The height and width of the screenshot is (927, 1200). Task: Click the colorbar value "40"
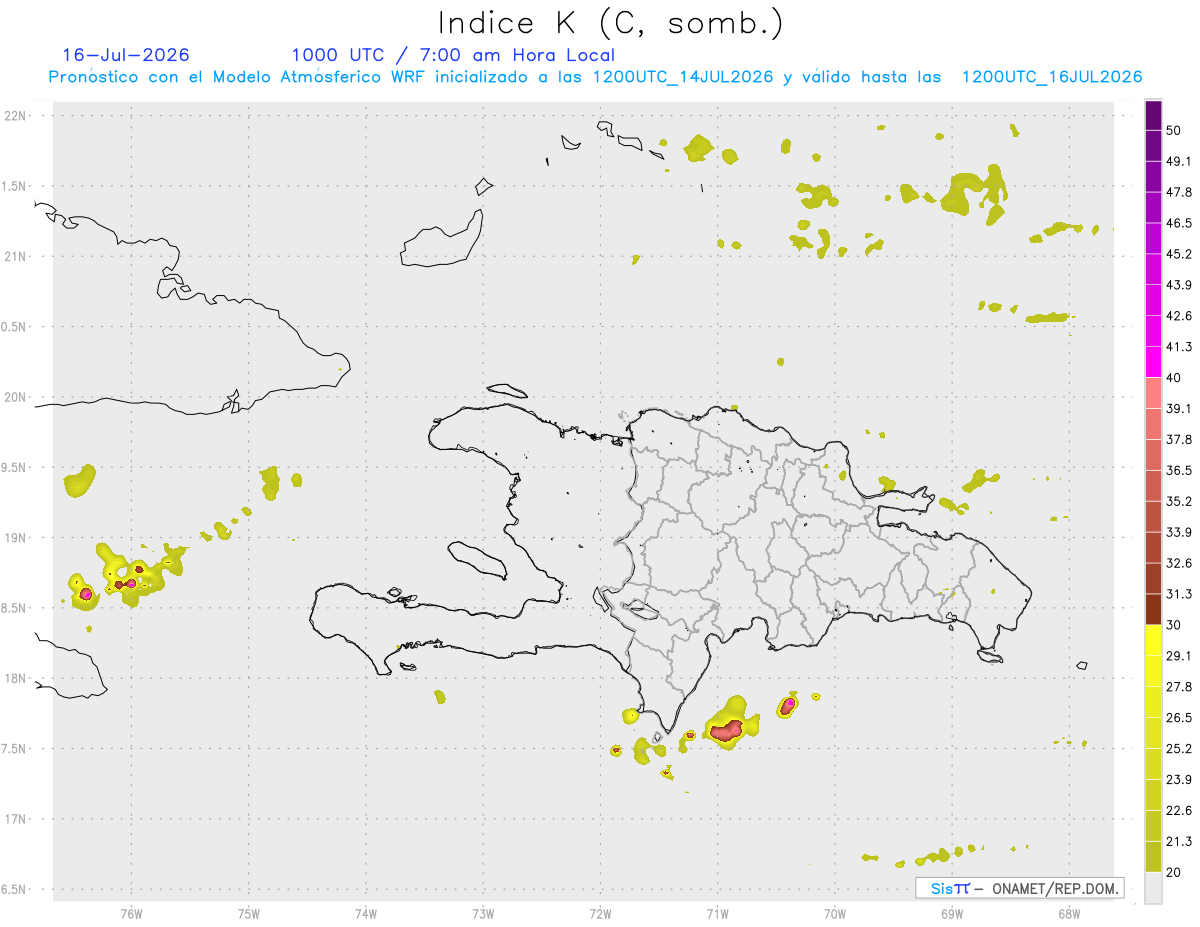pyautogui.click(x=1174, y=378)
